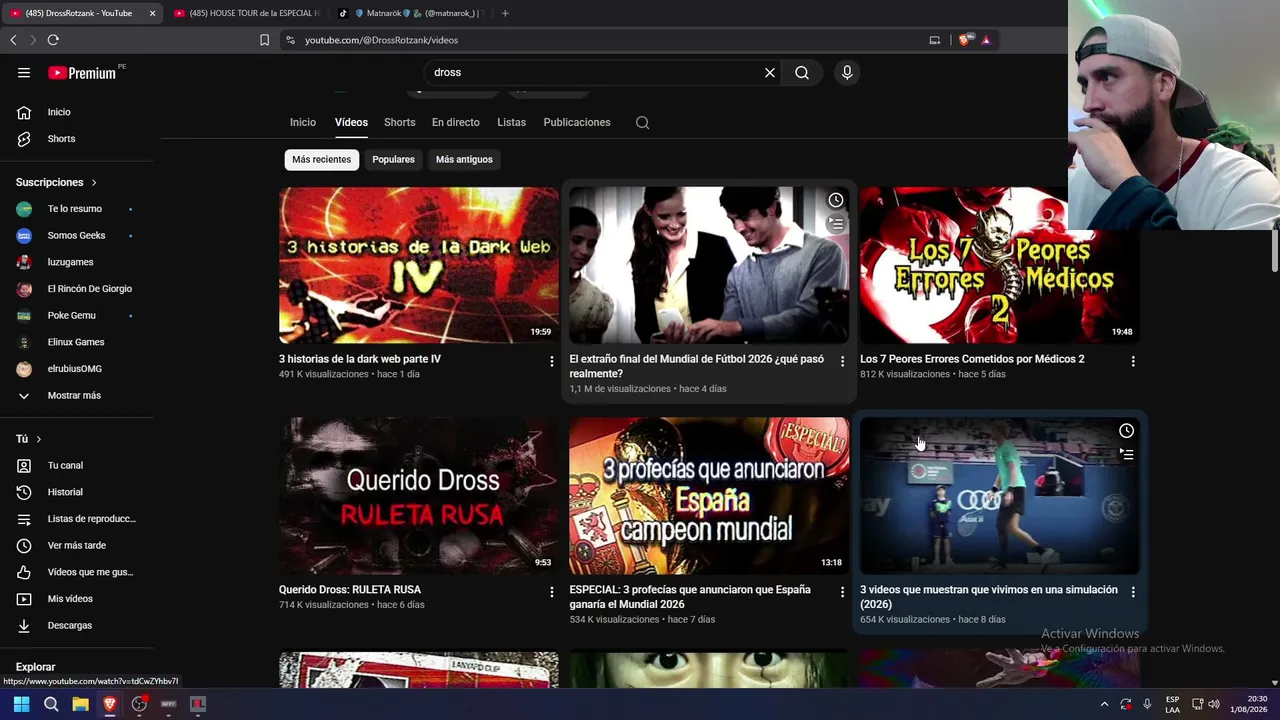1280x720 pixels.
Task: Open the Somos Geeks subscription
Action: (77, 236)
